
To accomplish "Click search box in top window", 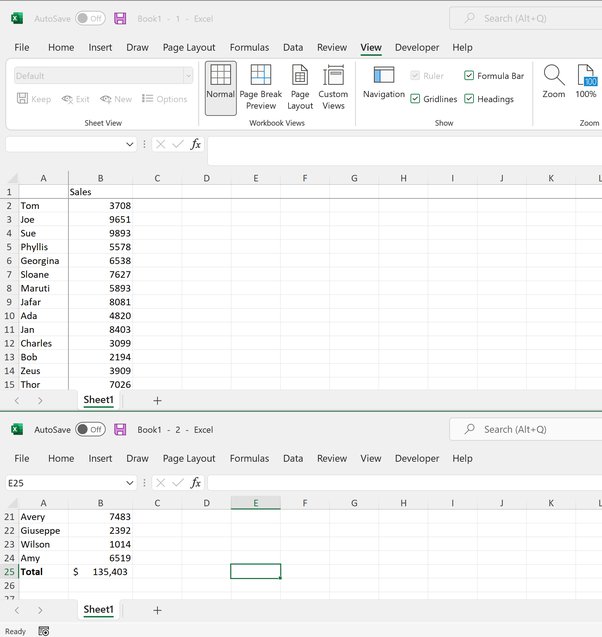I will click(x=526, y=18).
